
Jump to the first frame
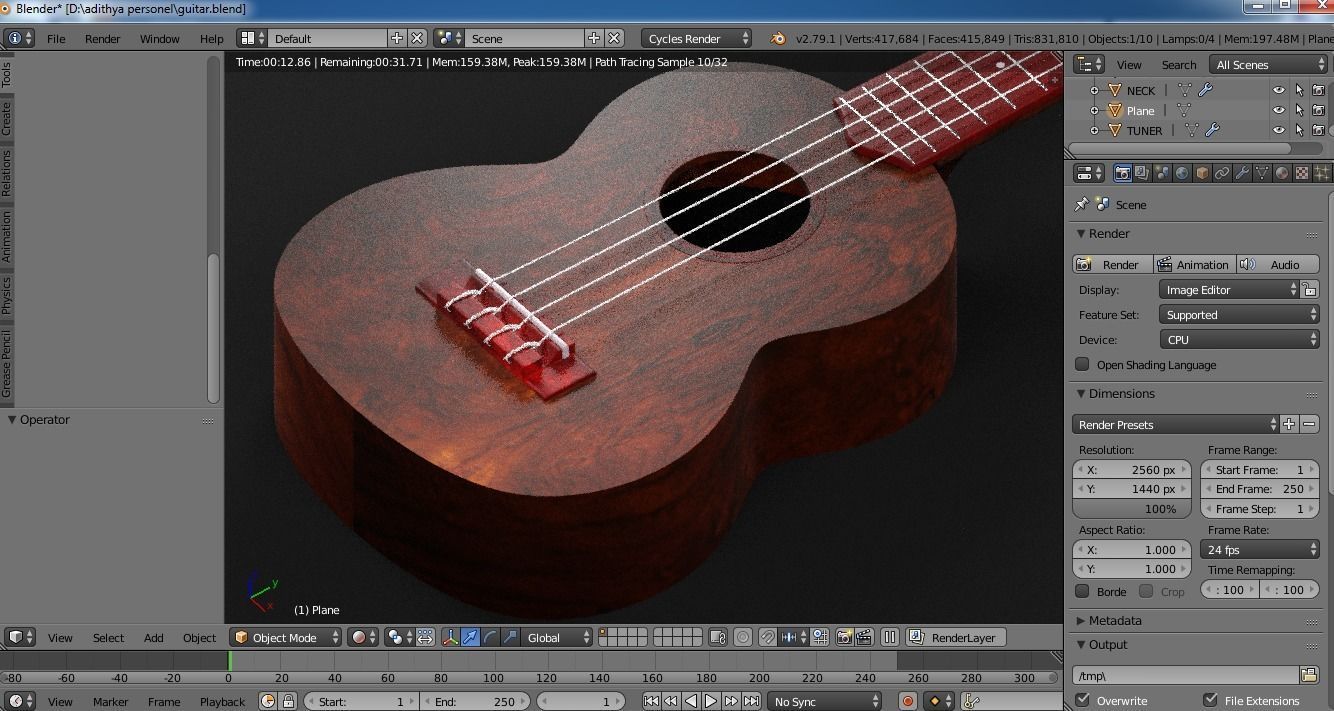coord(651,701)
